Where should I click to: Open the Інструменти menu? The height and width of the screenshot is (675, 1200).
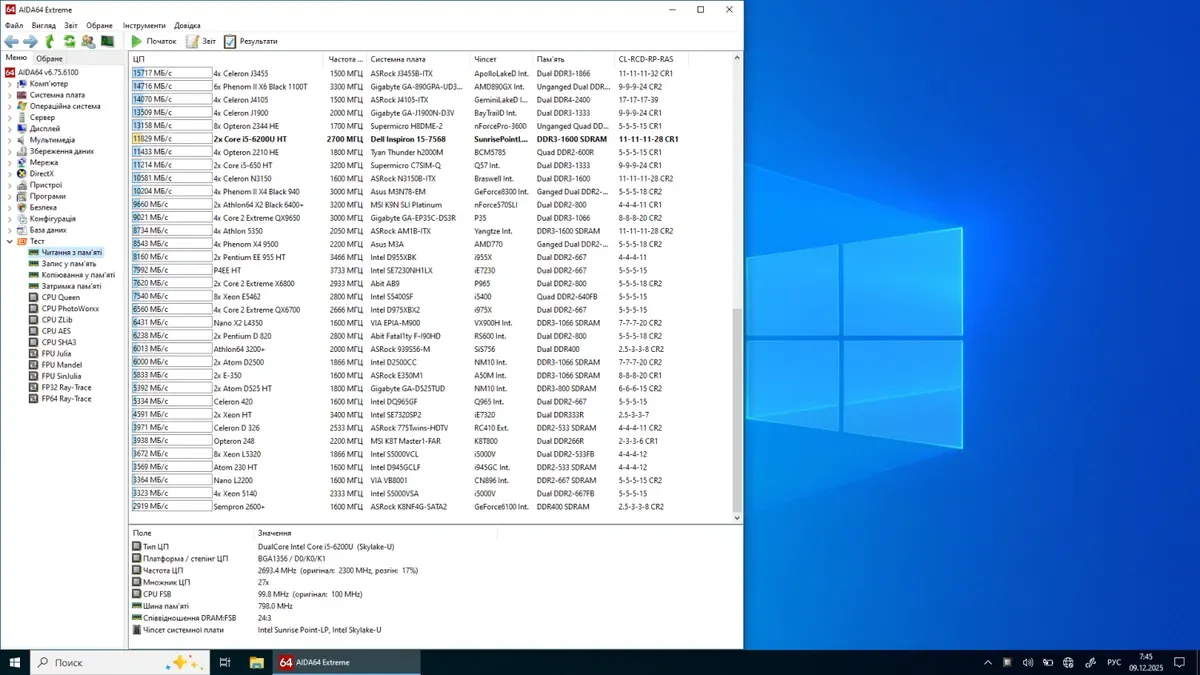click(x=144, y=25)
